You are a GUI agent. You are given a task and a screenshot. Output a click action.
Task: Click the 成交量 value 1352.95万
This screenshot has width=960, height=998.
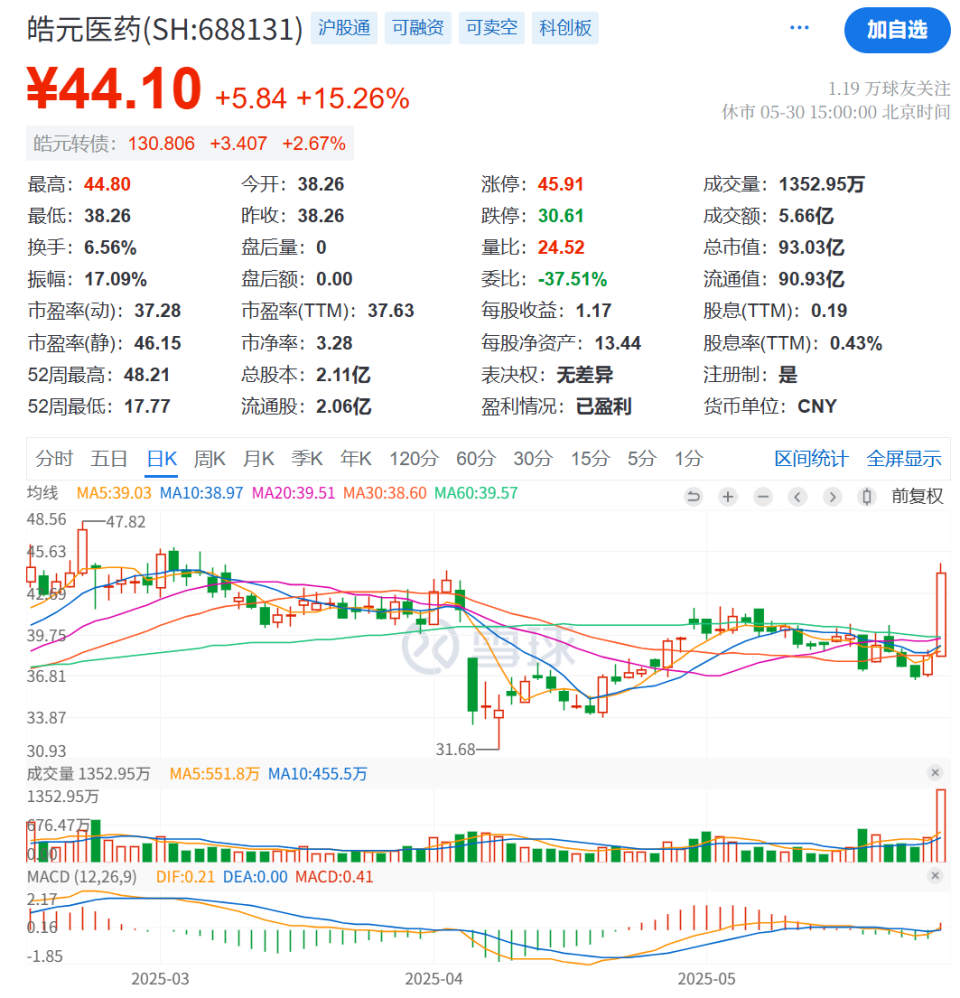click(x=822, y=185)
